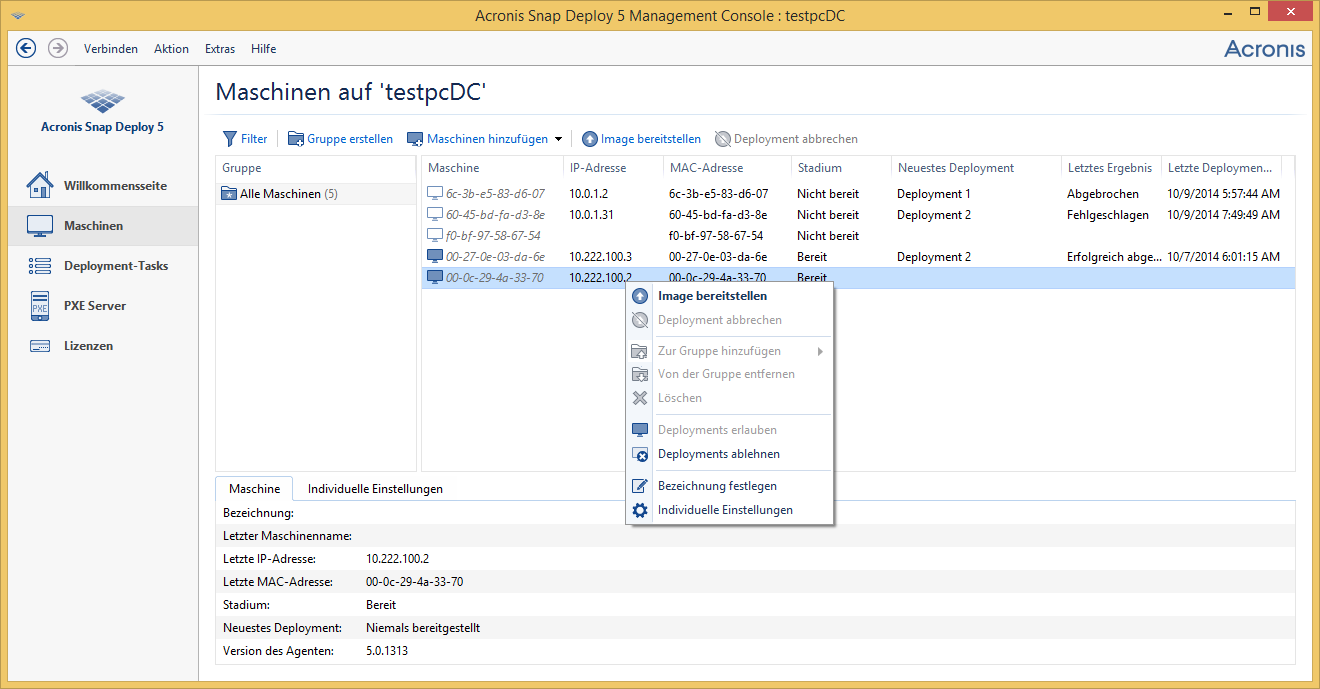This screenshot has height=689, width=1320.
Task: Select machine row f0-bf-97-58-67-54
Action: [x=858, y=235]
